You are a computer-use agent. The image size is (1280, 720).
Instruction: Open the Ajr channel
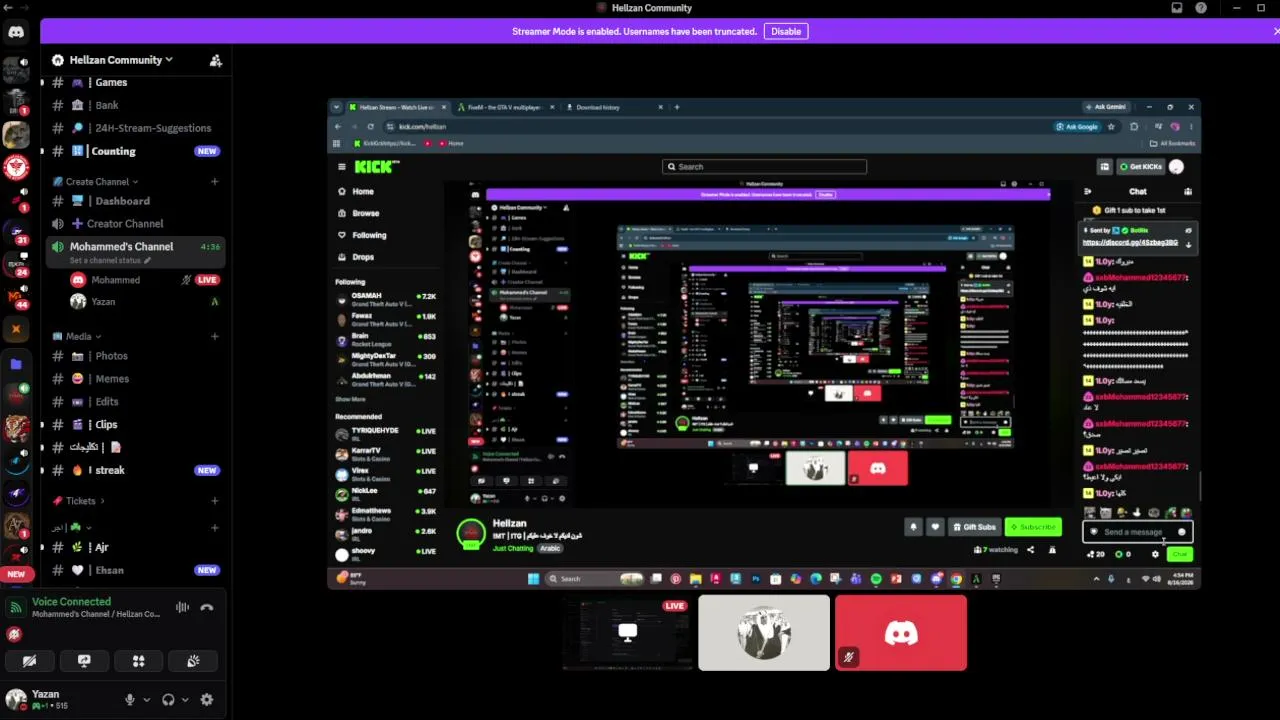point(135,548)
